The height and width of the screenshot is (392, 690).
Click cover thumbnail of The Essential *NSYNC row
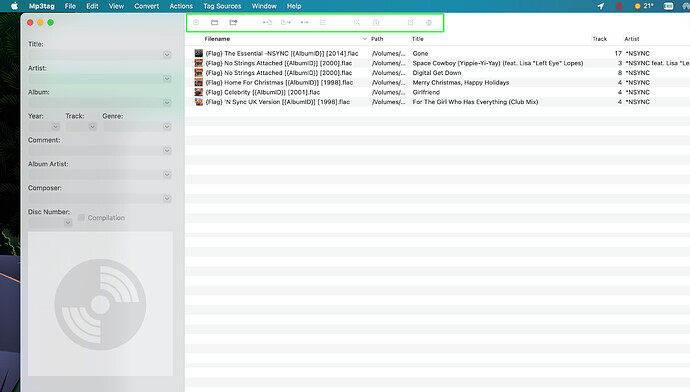pos(199,53)
